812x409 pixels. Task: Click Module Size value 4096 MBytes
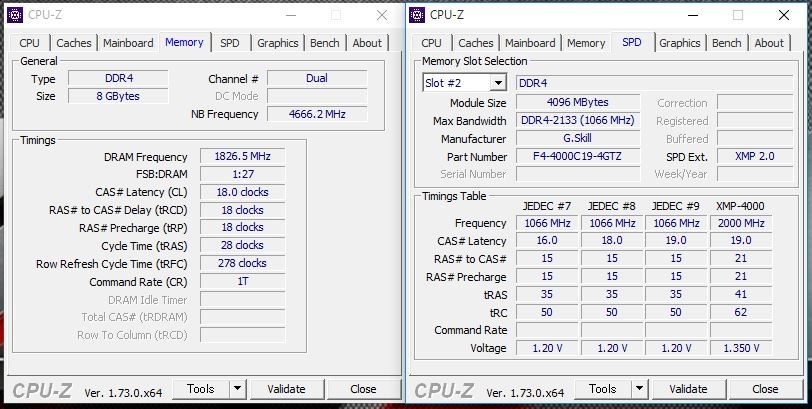[578, 103]
